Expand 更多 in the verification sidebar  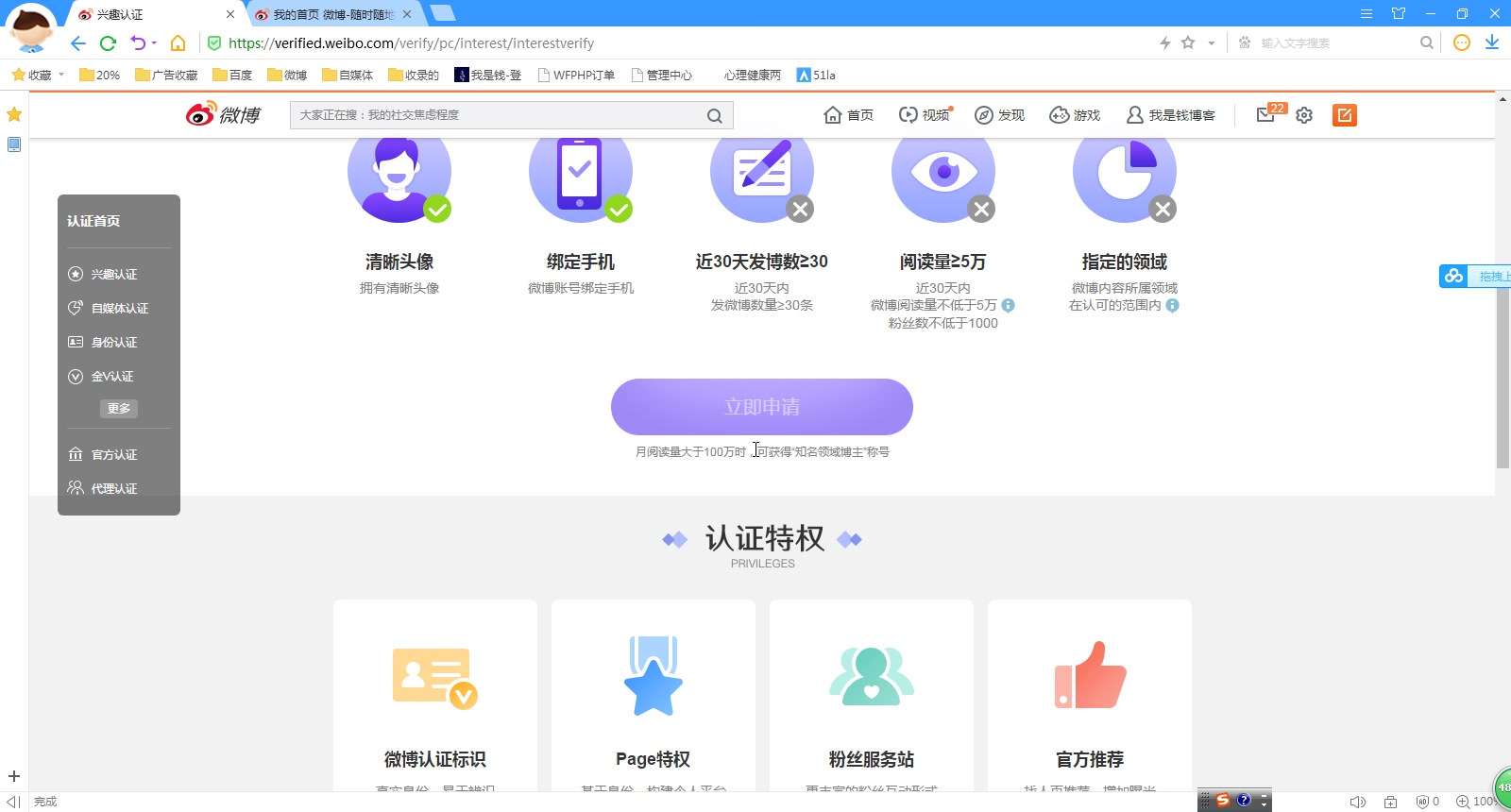pyautogui.click(x=119, y=408)
